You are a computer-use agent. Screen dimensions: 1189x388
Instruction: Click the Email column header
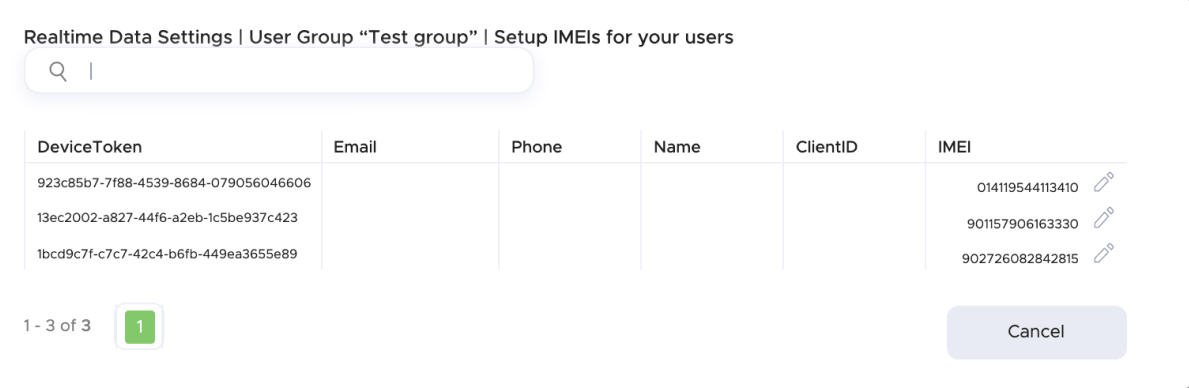coord(355,147)
